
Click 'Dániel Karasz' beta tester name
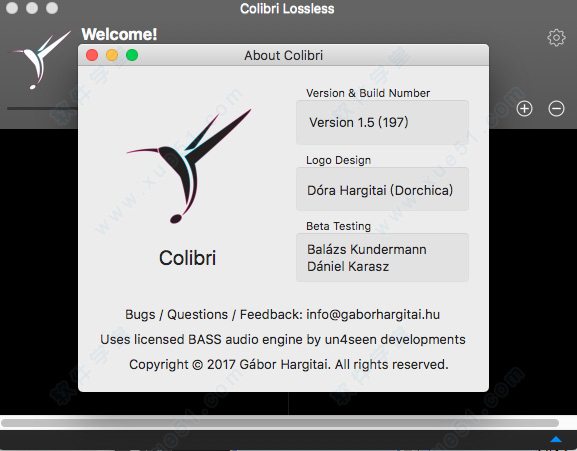click(x=348, y=266)
